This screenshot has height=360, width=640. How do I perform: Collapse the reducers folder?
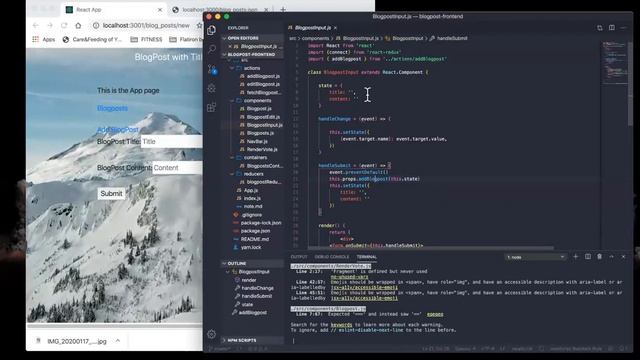point(253,174)
